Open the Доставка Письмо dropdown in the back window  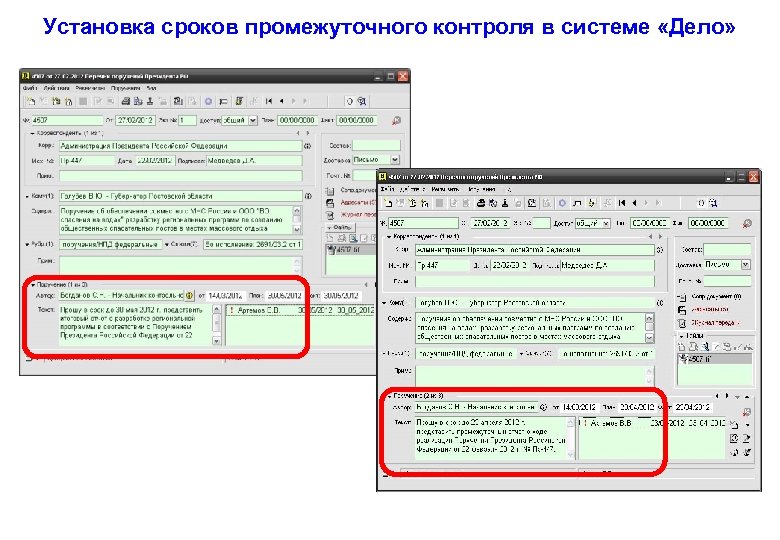(x=394, y=160)
